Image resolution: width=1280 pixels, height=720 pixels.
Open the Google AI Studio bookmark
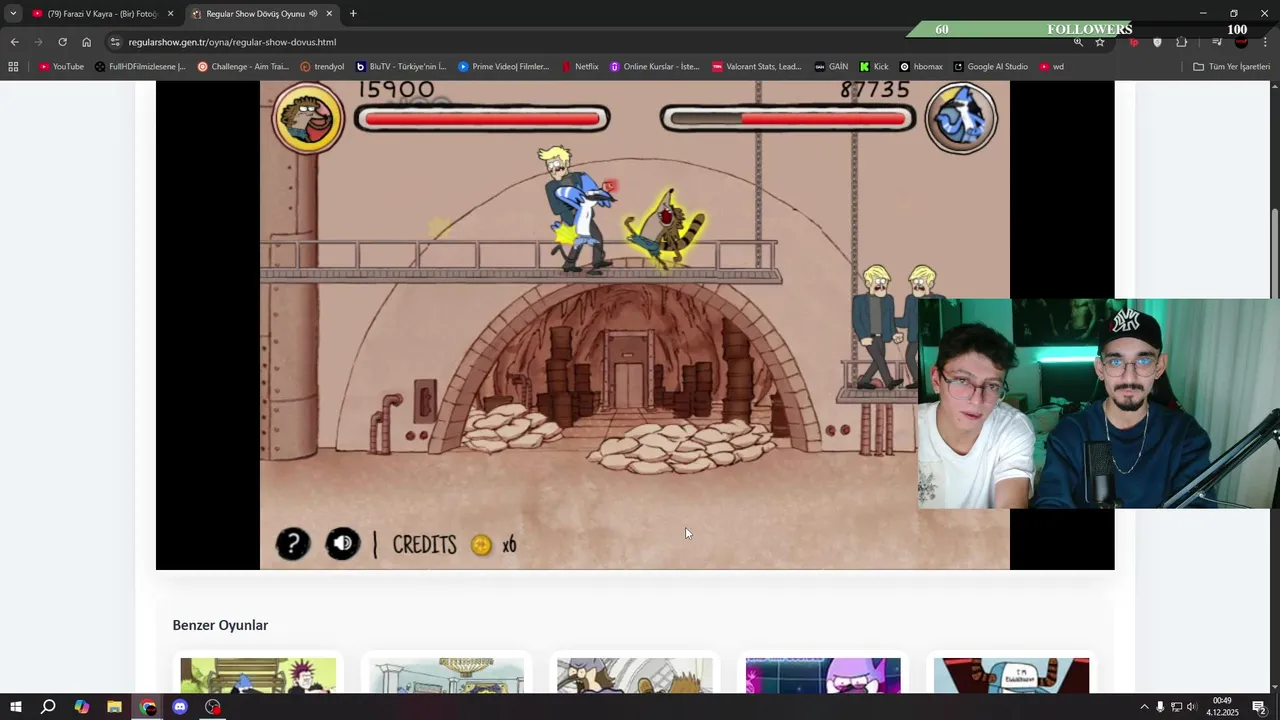(990, 67)
